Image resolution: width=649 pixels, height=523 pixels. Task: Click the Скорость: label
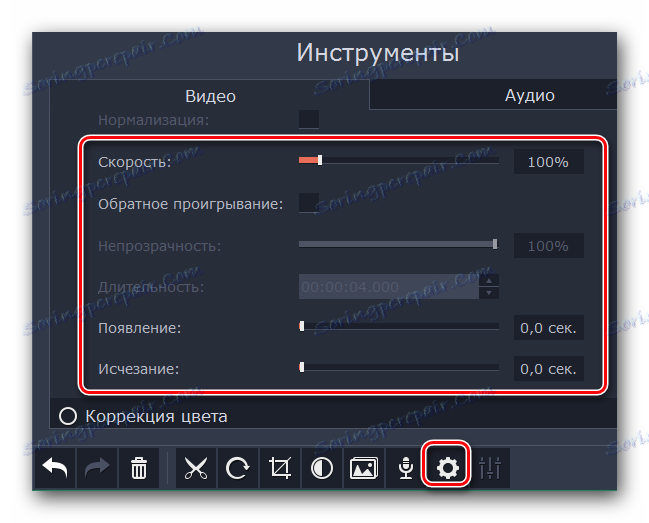135,162
